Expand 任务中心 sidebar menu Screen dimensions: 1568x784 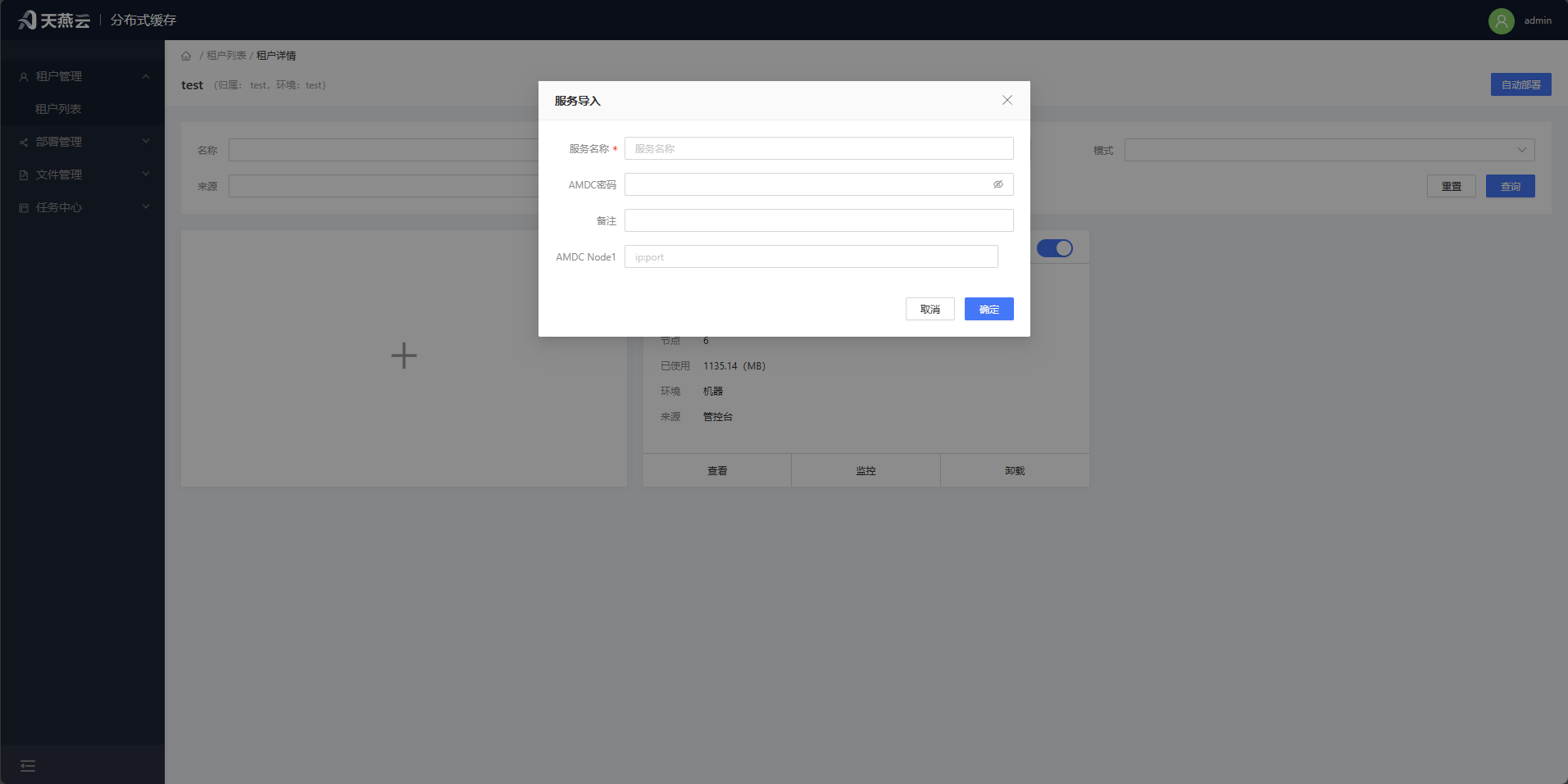(x=82, y=207)
